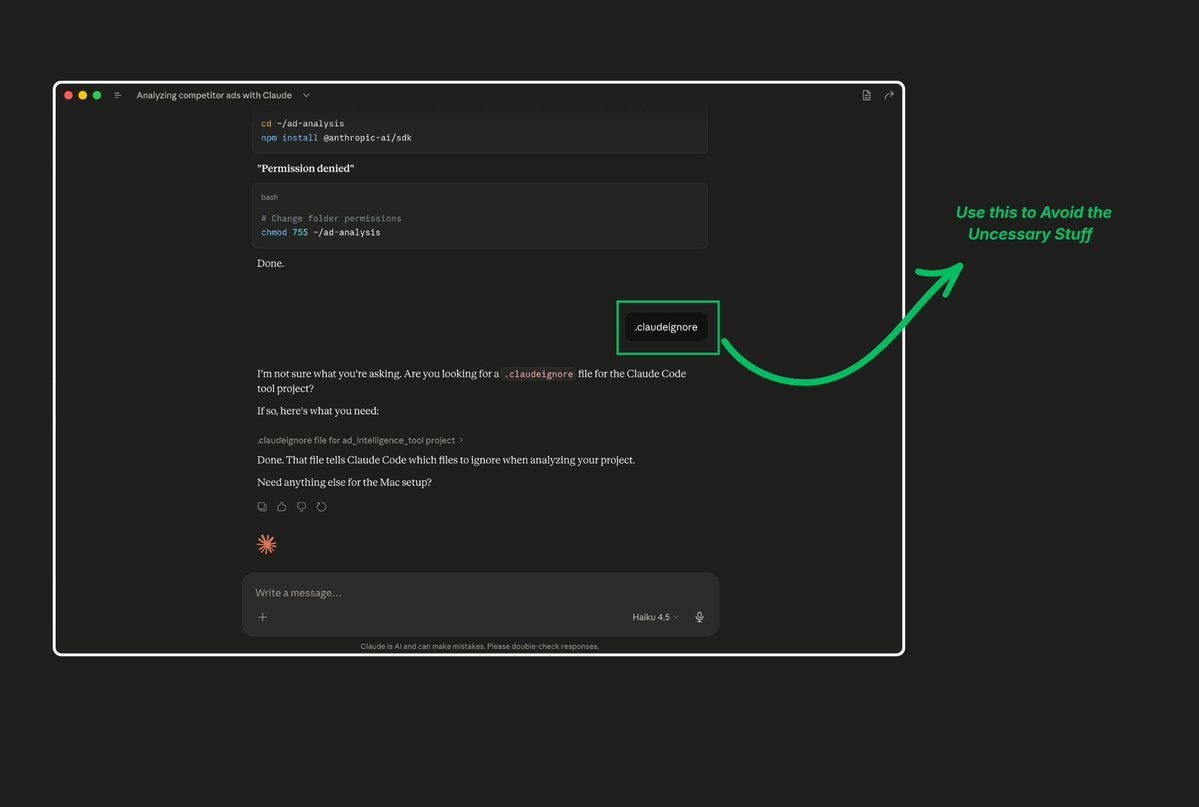1199x807 pixels.
Task: Retry the response with regenerate icon
Action: coord(321,506)
